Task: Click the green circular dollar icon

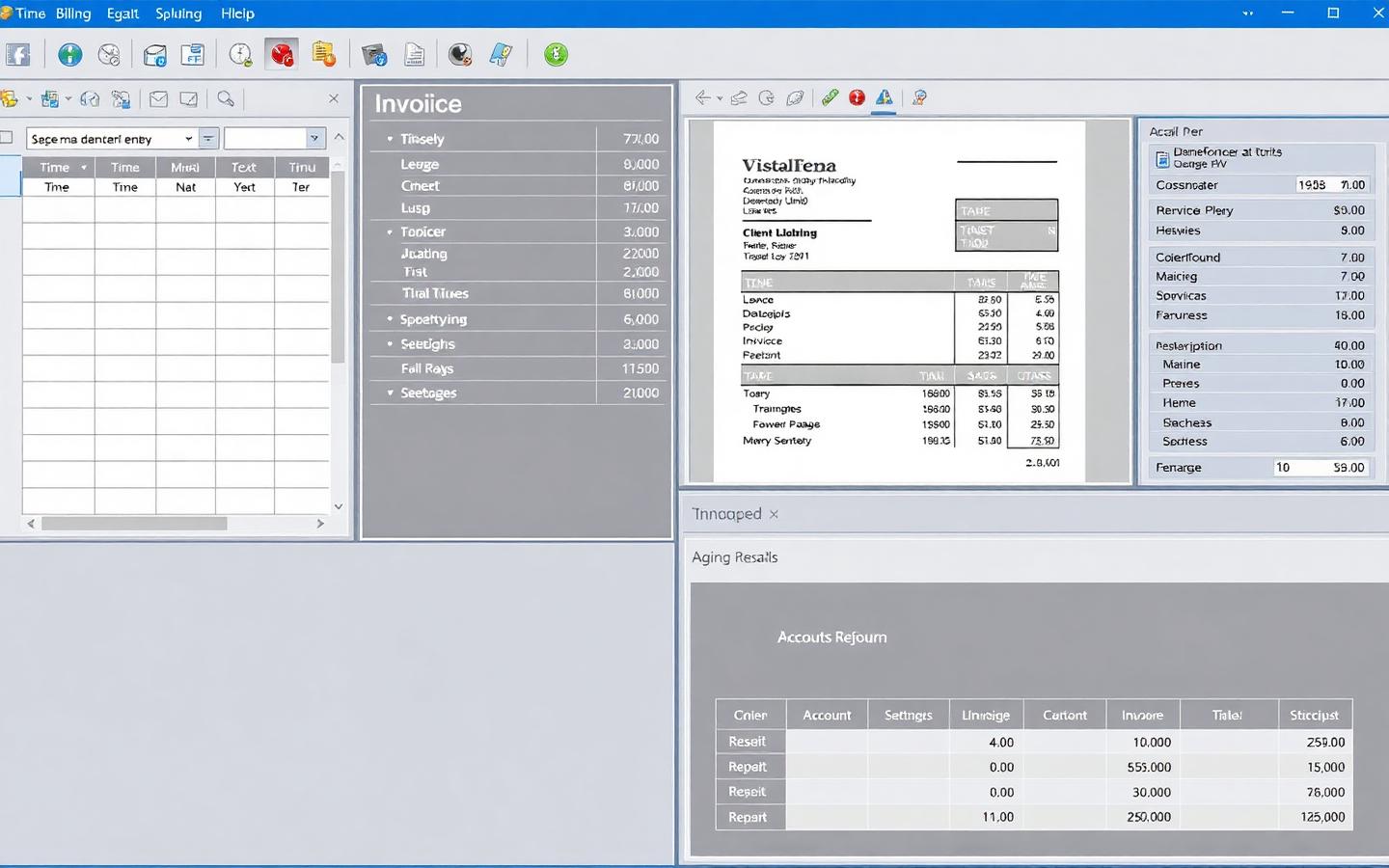Action: tap(556, 55)
